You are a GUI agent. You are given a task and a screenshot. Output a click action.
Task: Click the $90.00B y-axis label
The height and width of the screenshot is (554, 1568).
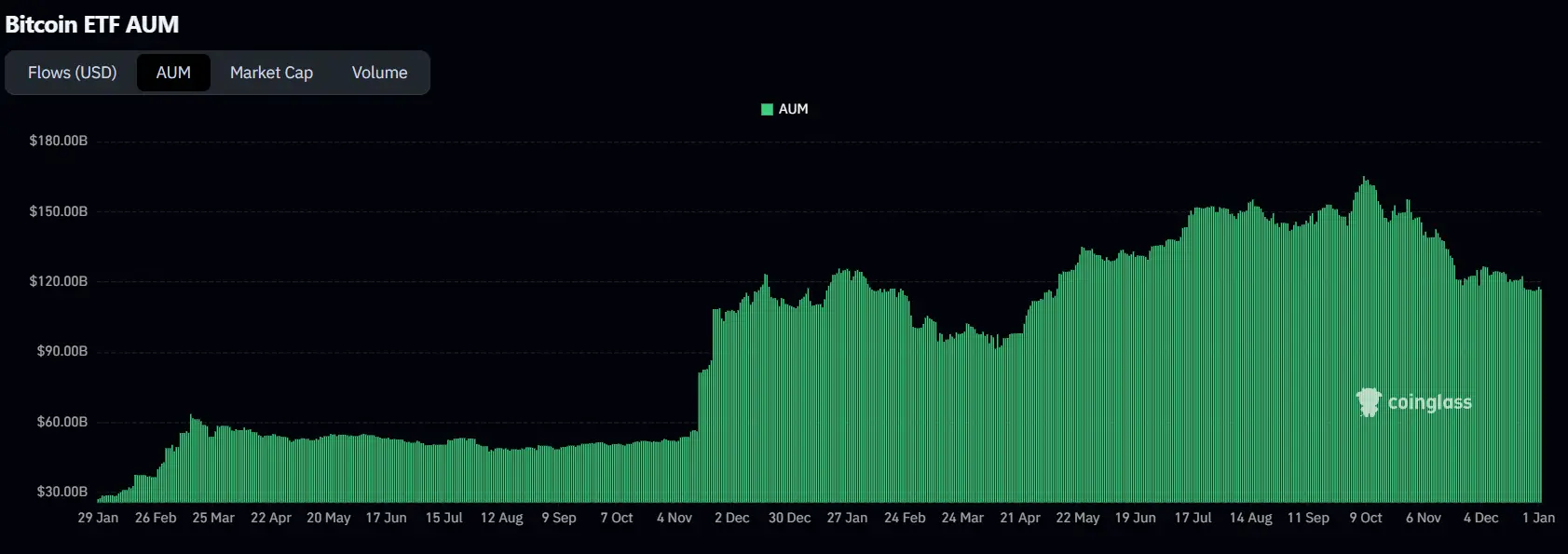pyautogui.click(x=62, y=351)
